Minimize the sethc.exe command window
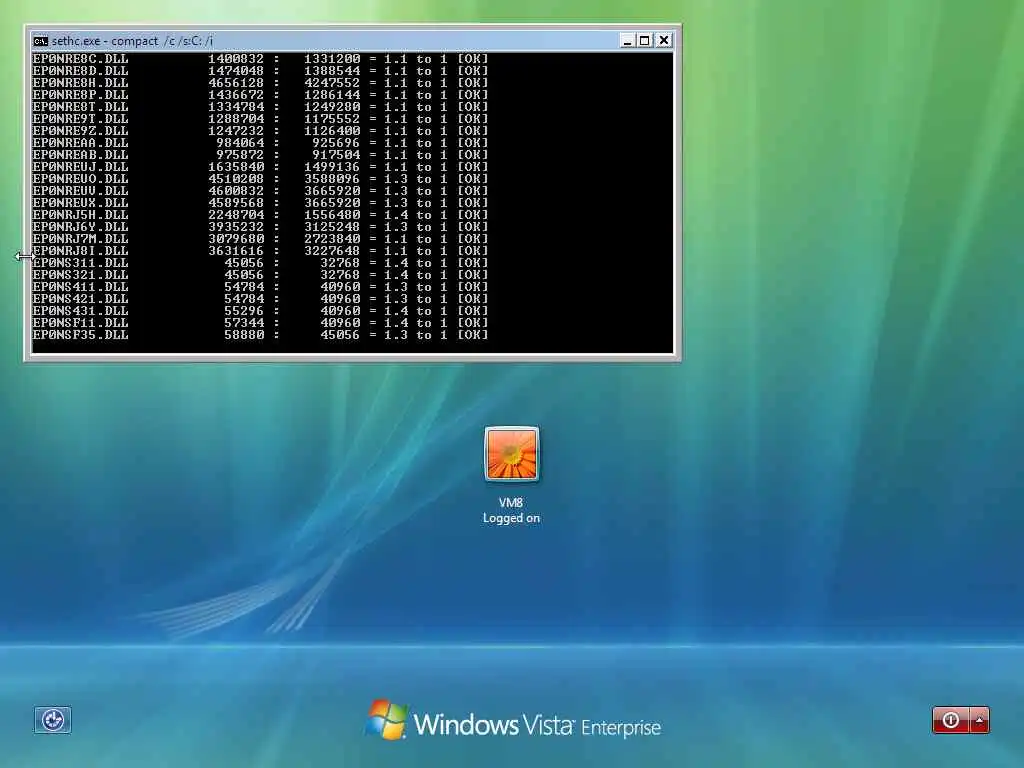 pos(627,40)
